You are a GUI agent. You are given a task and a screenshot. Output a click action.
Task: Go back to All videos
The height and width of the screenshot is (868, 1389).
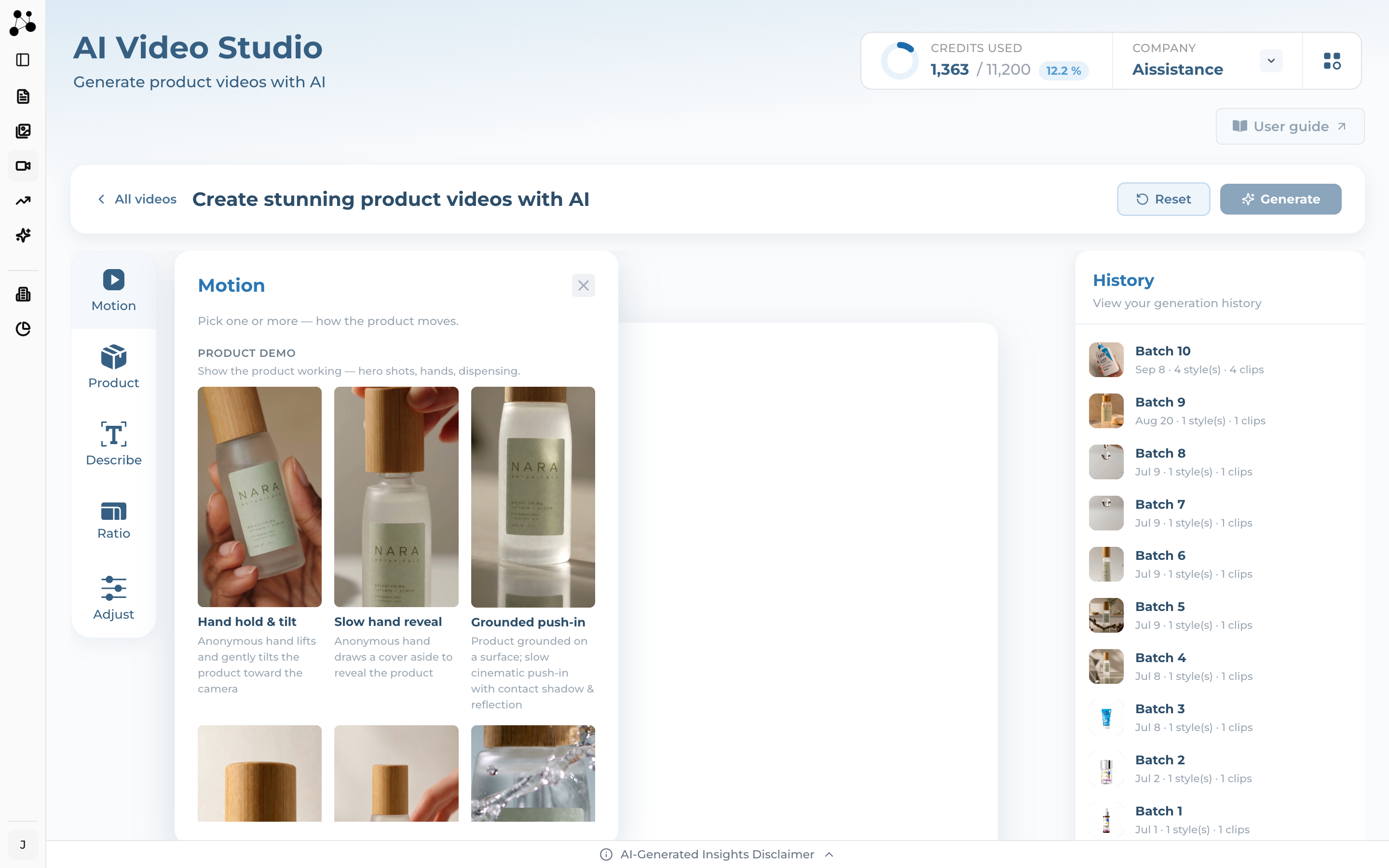point(136,199)
